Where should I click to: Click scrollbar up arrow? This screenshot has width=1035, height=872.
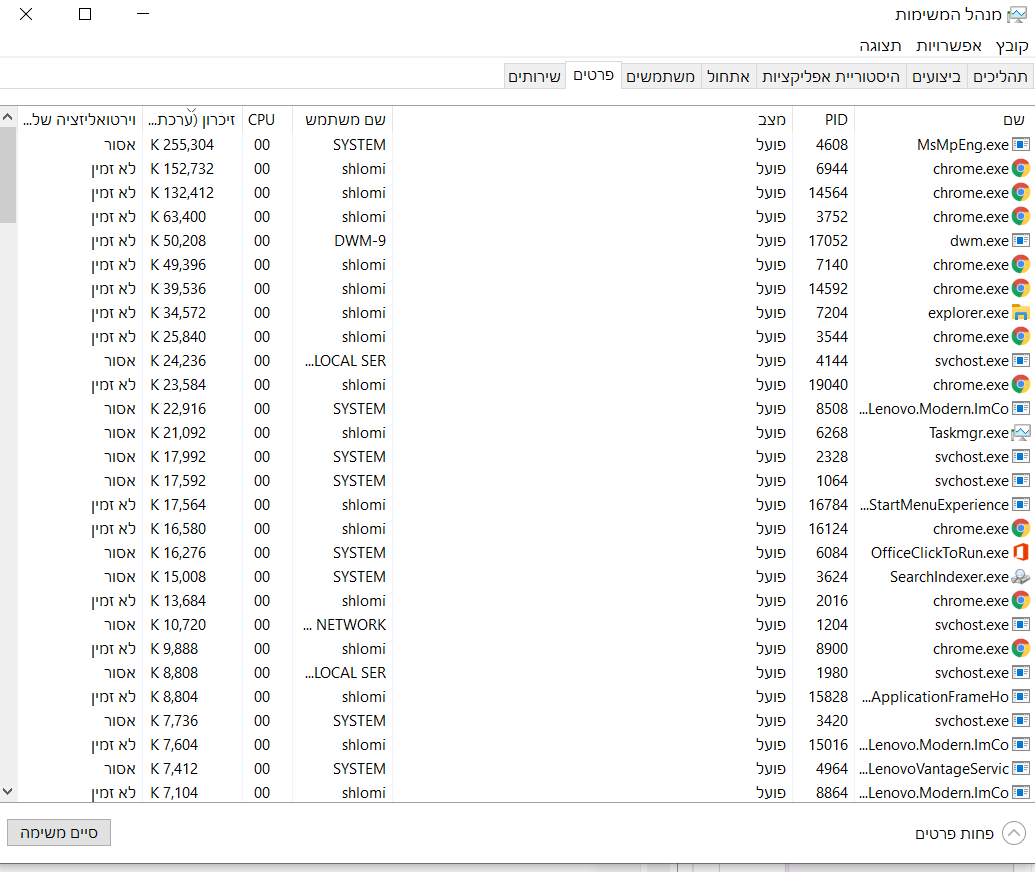click(7, 117)
